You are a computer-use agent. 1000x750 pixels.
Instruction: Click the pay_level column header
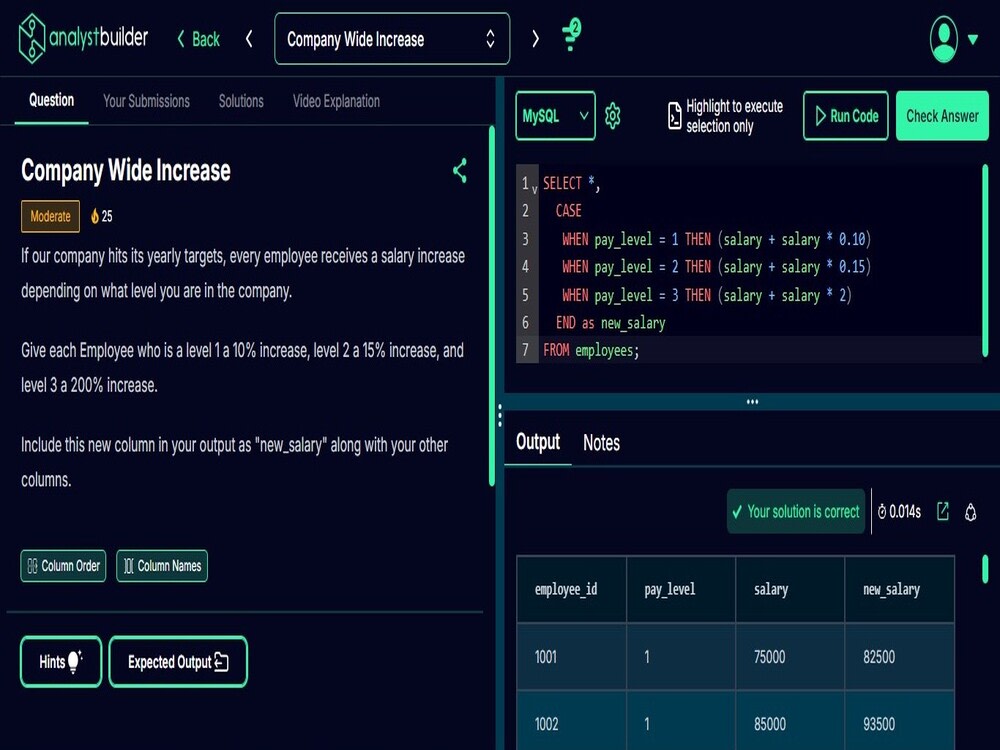(x=681, y=589)
